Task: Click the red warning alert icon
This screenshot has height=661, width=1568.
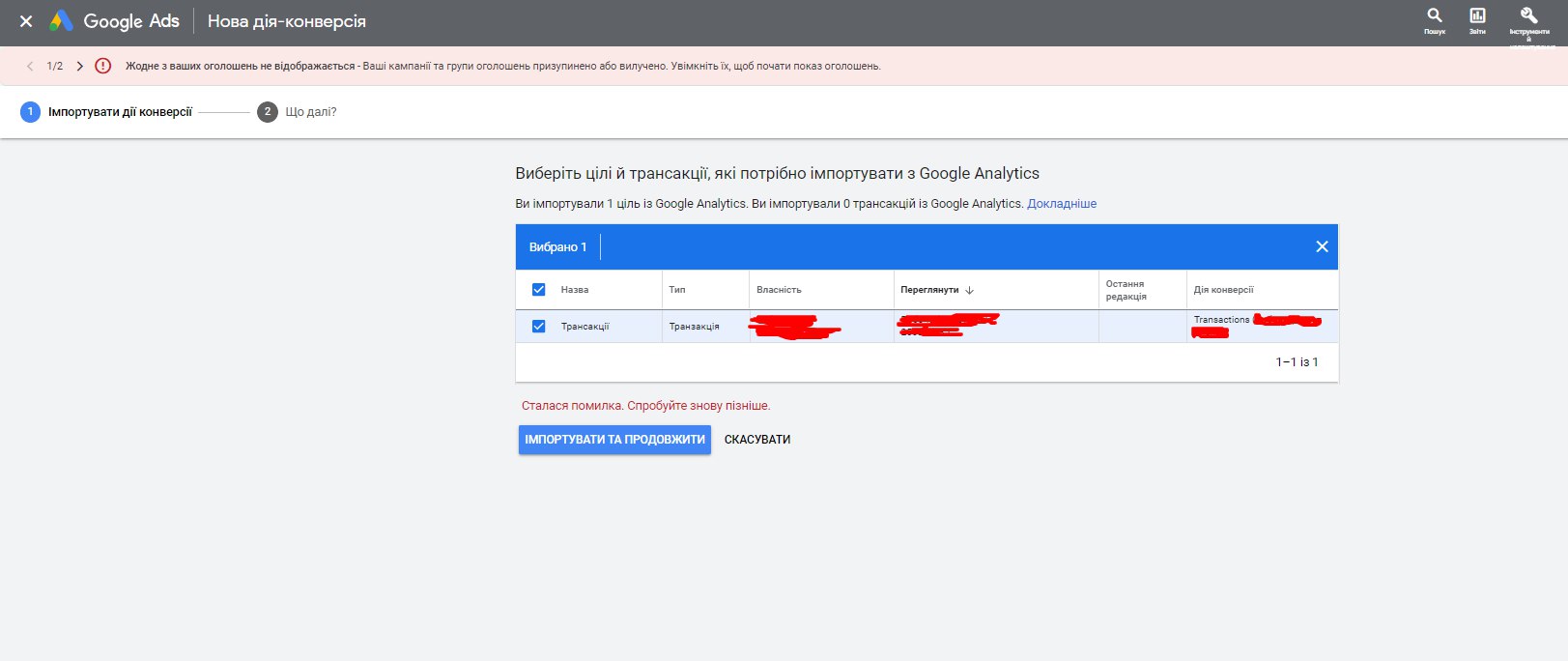Action: 103,66
